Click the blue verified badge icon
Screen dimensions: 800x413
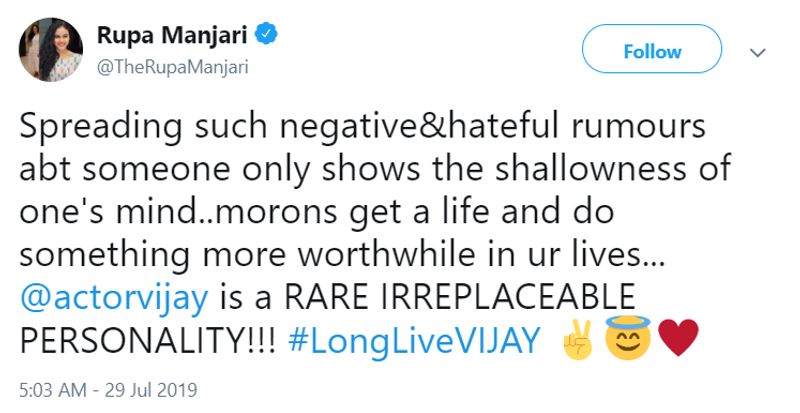point(265,35)
